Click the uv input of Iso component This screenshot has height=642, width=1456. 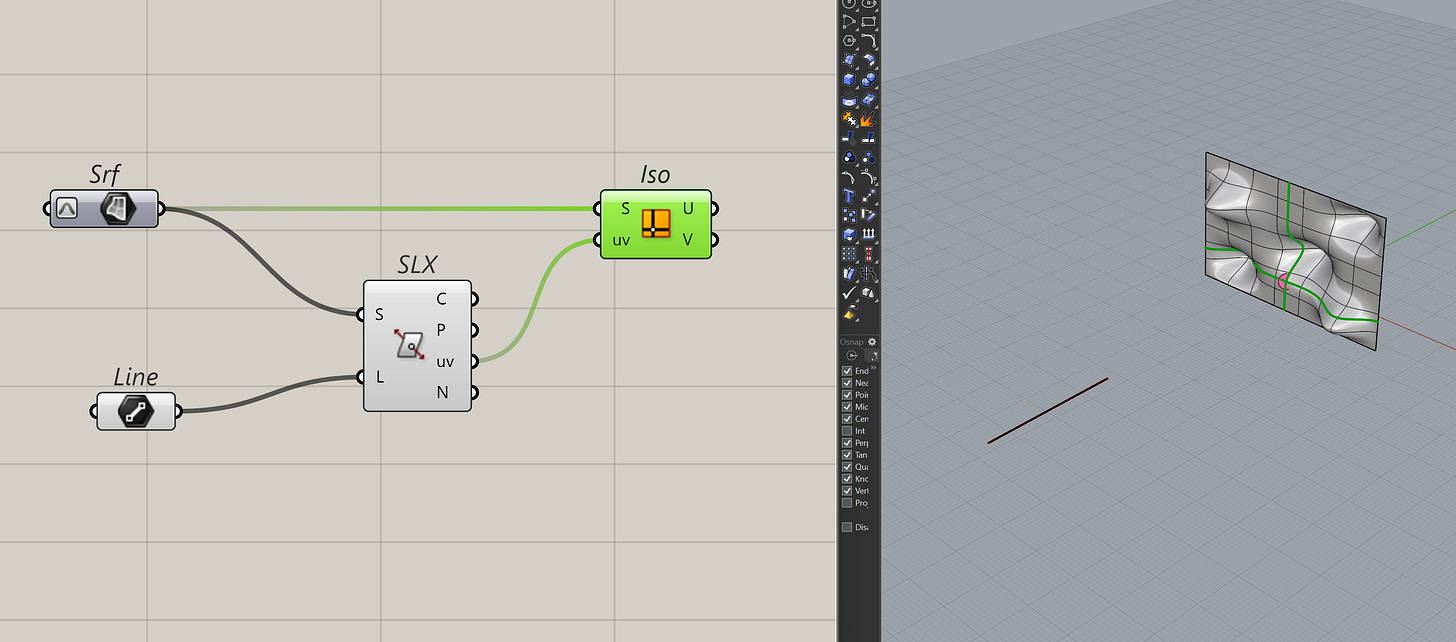(x=598, y=240)
